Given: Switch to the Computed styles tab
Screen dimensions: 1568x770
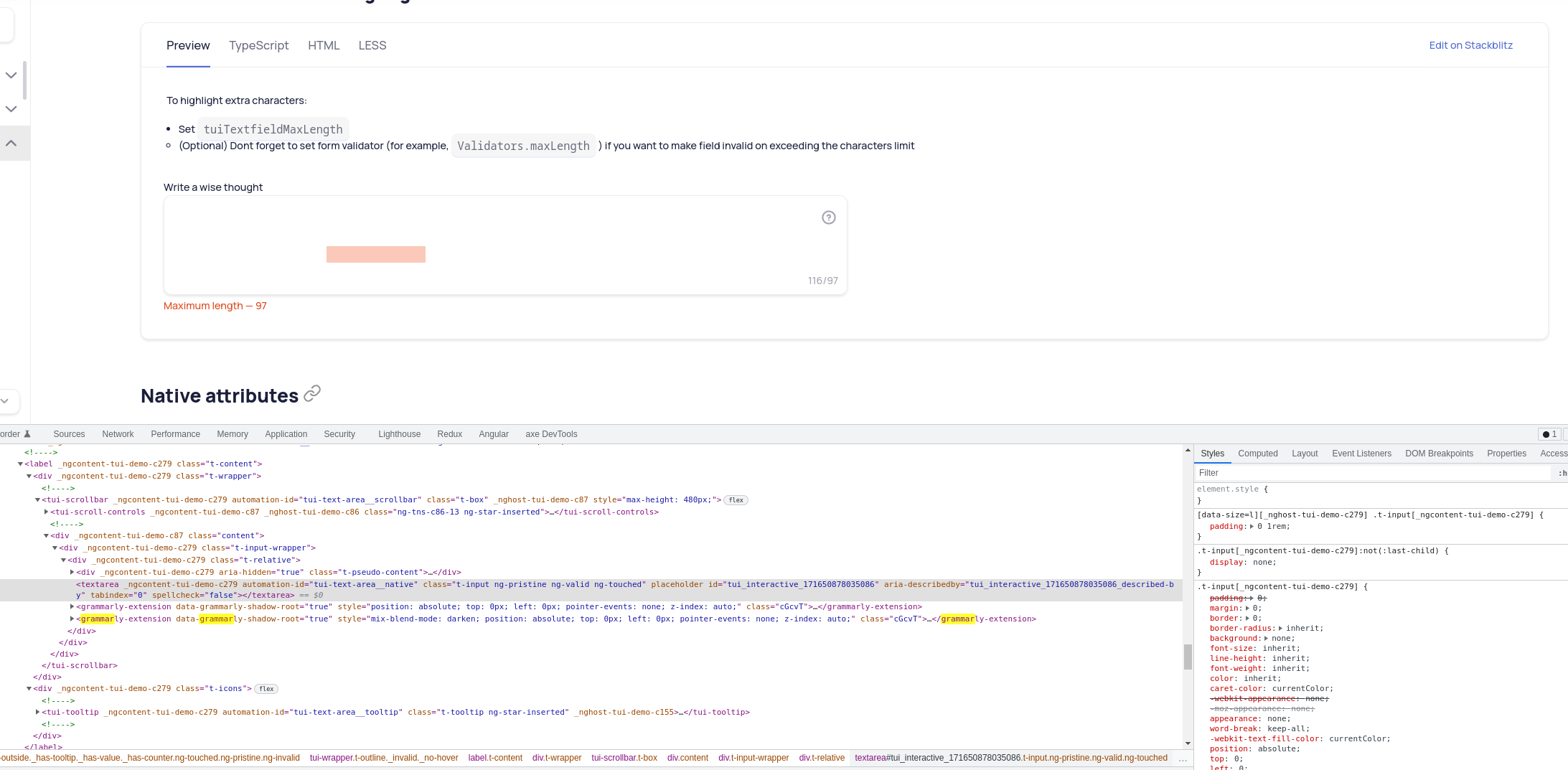Looking at the screenshot, I should pyautogui.click(x=1258, y=454).
